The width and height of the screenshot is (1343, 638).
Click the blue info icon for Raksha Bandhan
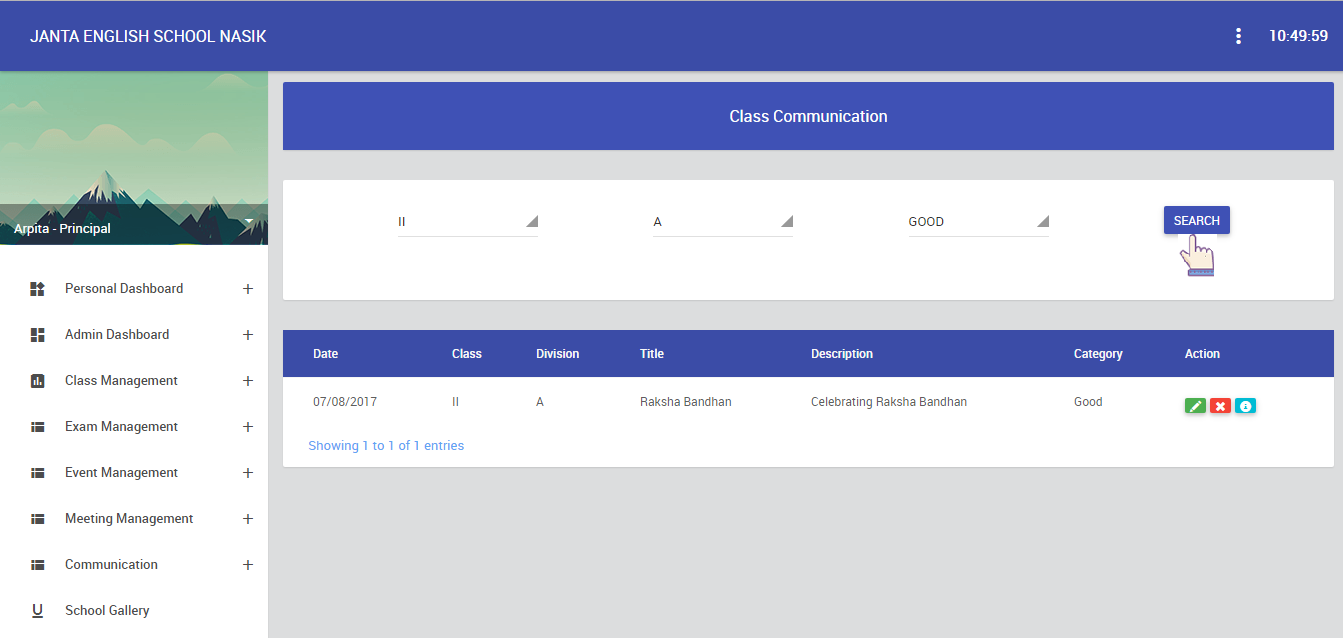[1245, 406]
